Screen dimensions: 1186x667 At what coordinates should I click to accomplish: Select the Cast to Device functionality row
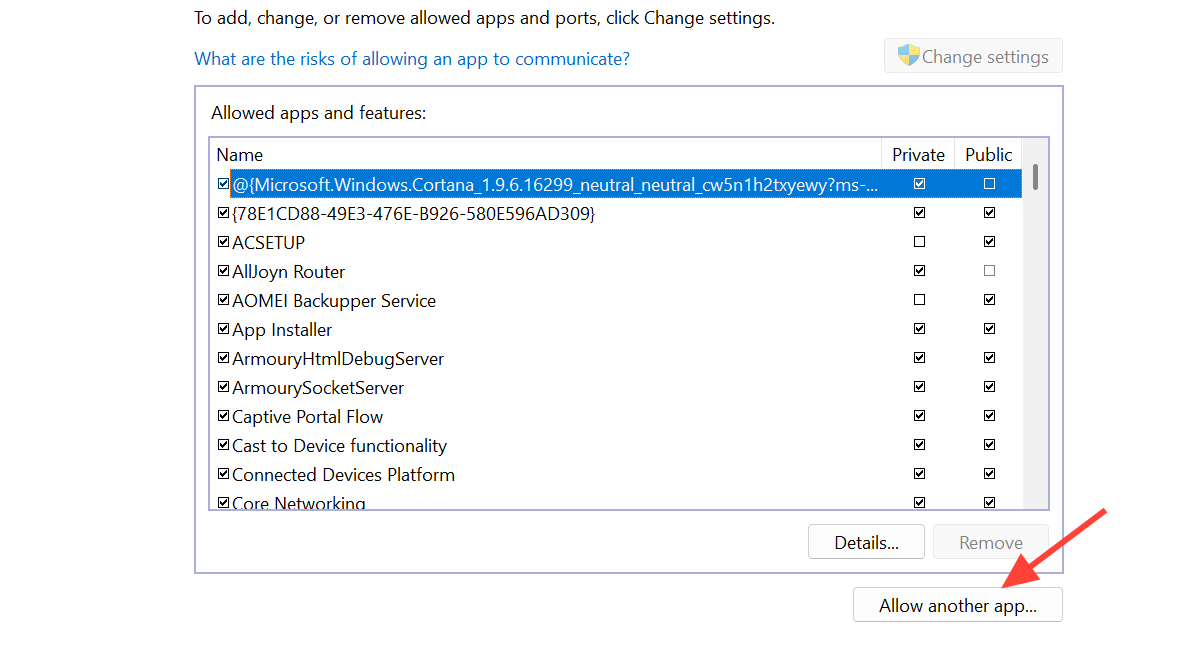point(339,446)
